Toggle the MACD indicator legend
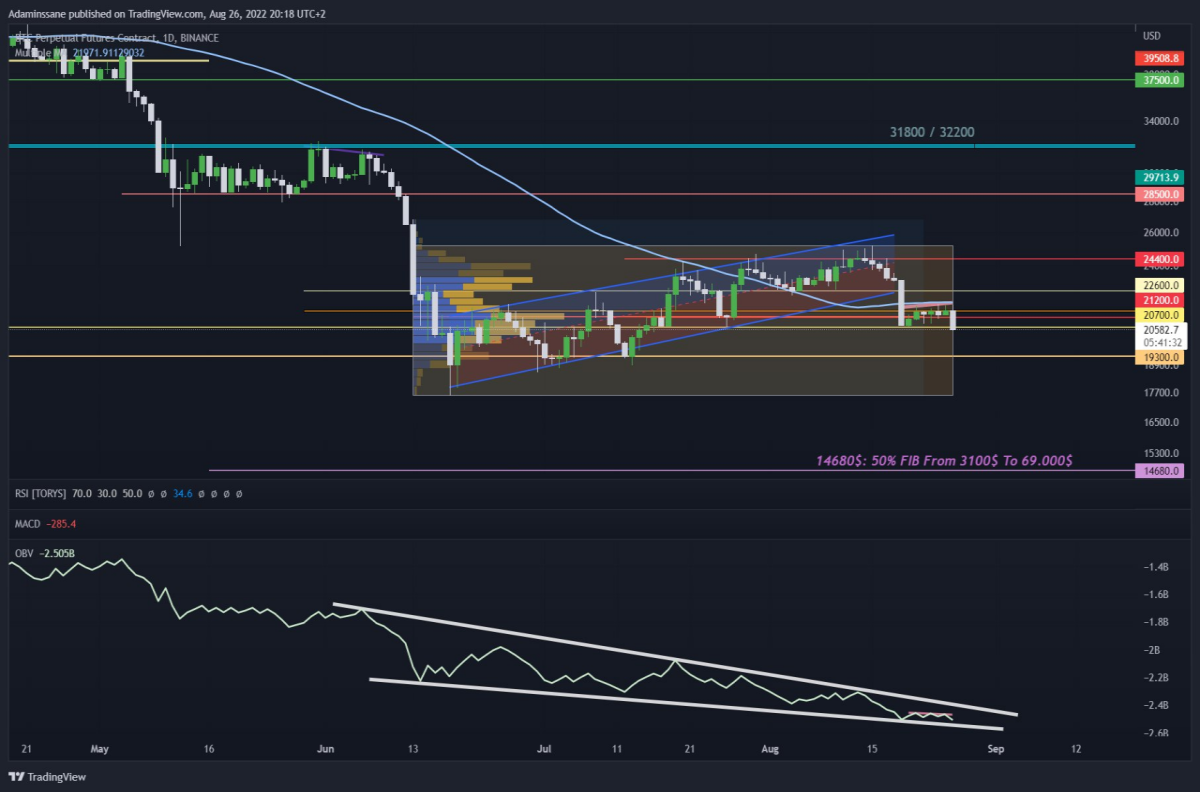 (x=28, y=523)
